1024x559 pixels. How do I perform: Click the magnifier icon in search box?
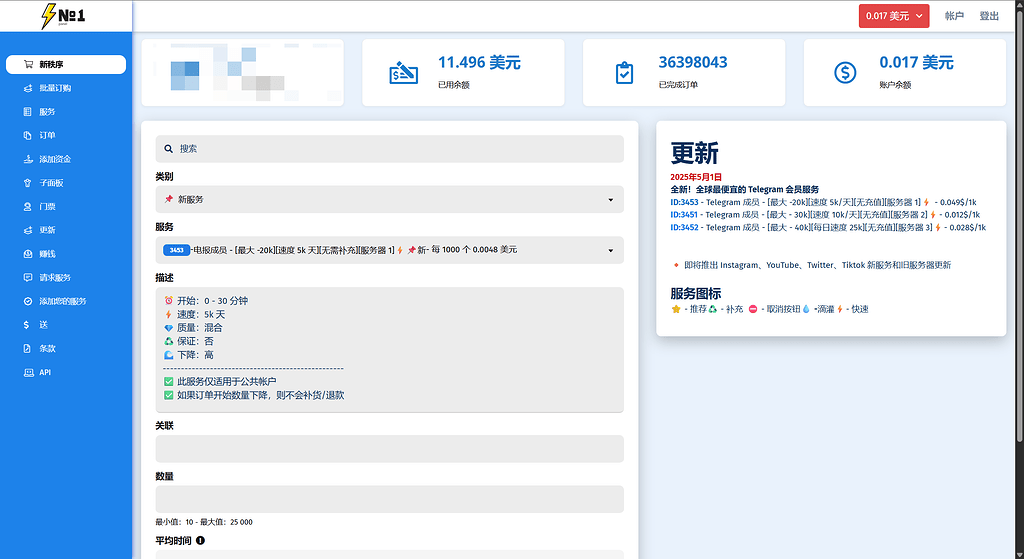point(168,149)
